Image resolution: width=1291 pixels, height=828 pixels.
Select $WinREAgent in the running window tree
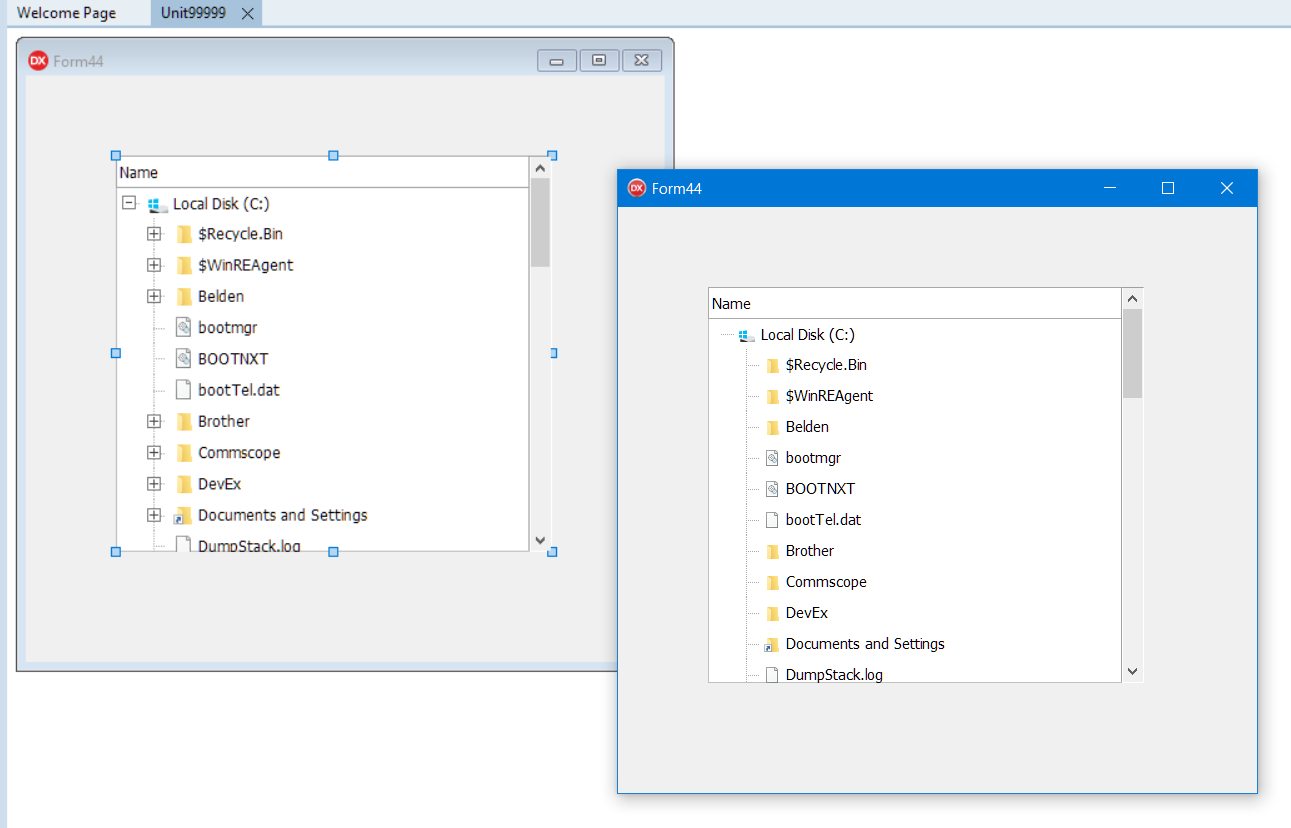tap(829, 396)
